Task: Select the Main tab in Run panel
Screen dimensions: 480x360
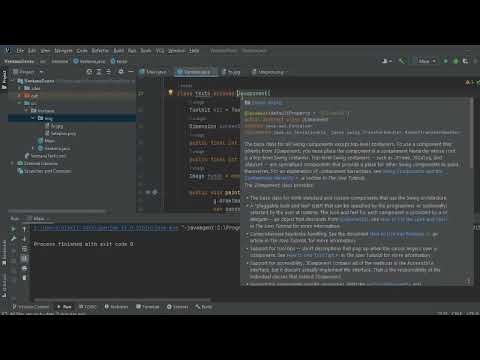Action: pos(39,219)
